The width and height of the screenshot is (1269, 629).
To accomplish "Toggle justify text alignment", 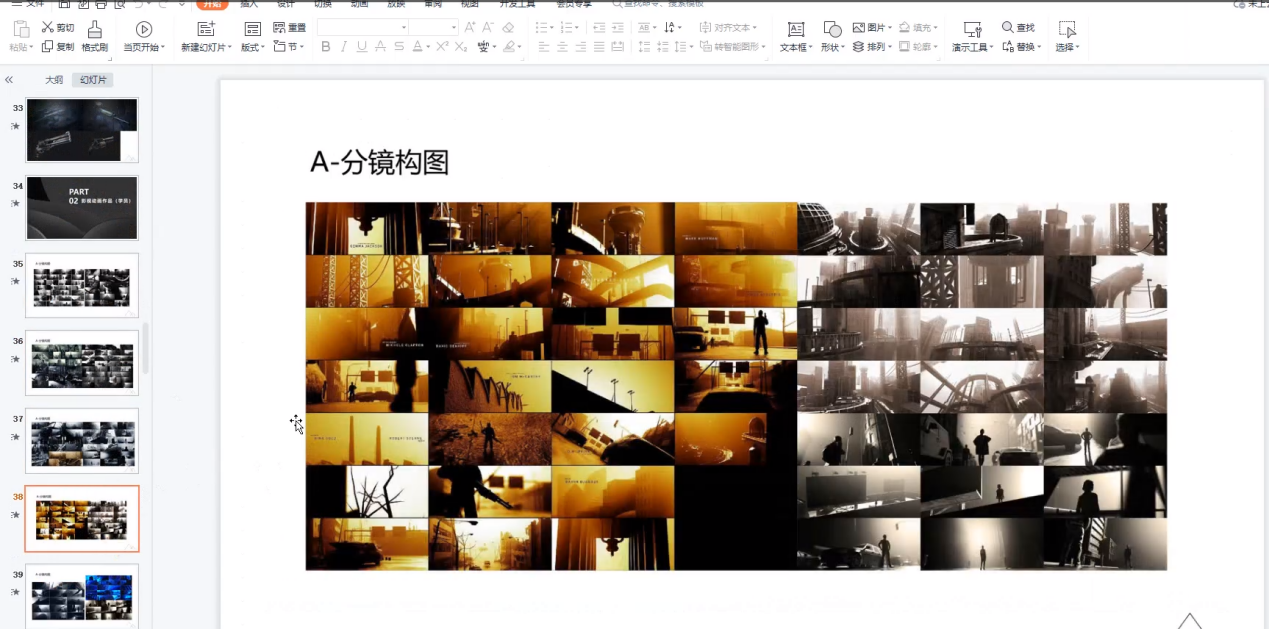I will tap(599, 47).
